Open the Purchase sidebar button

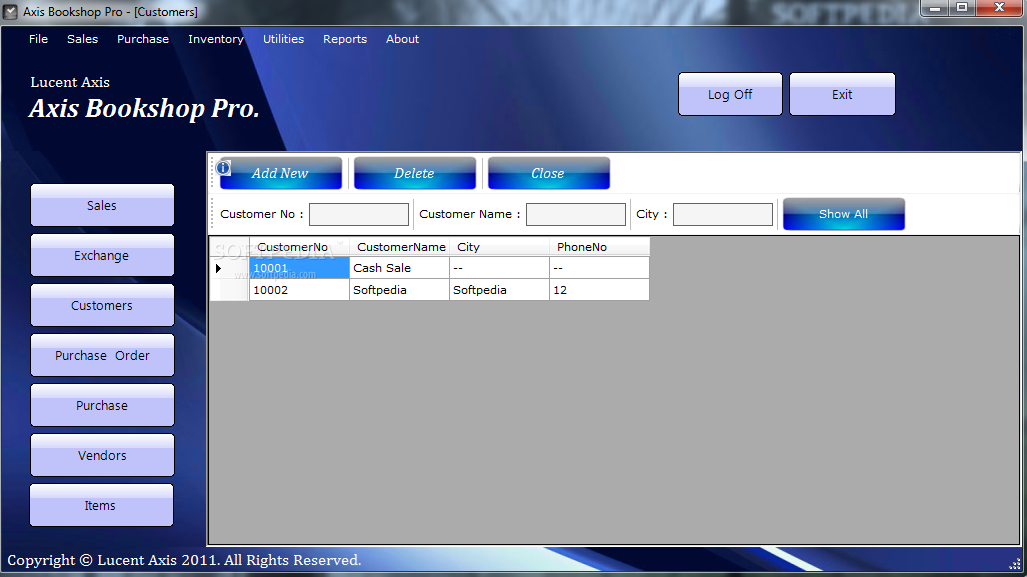[x=102, y=405]
